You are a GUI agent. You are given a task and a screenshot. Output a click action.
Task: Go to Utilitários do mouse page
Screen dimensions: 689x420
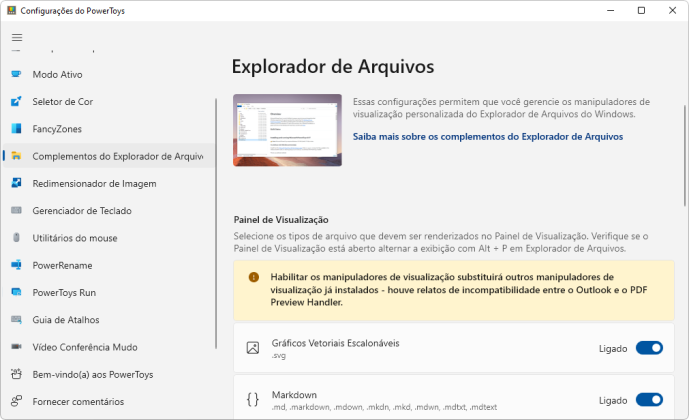click(109, 238)
